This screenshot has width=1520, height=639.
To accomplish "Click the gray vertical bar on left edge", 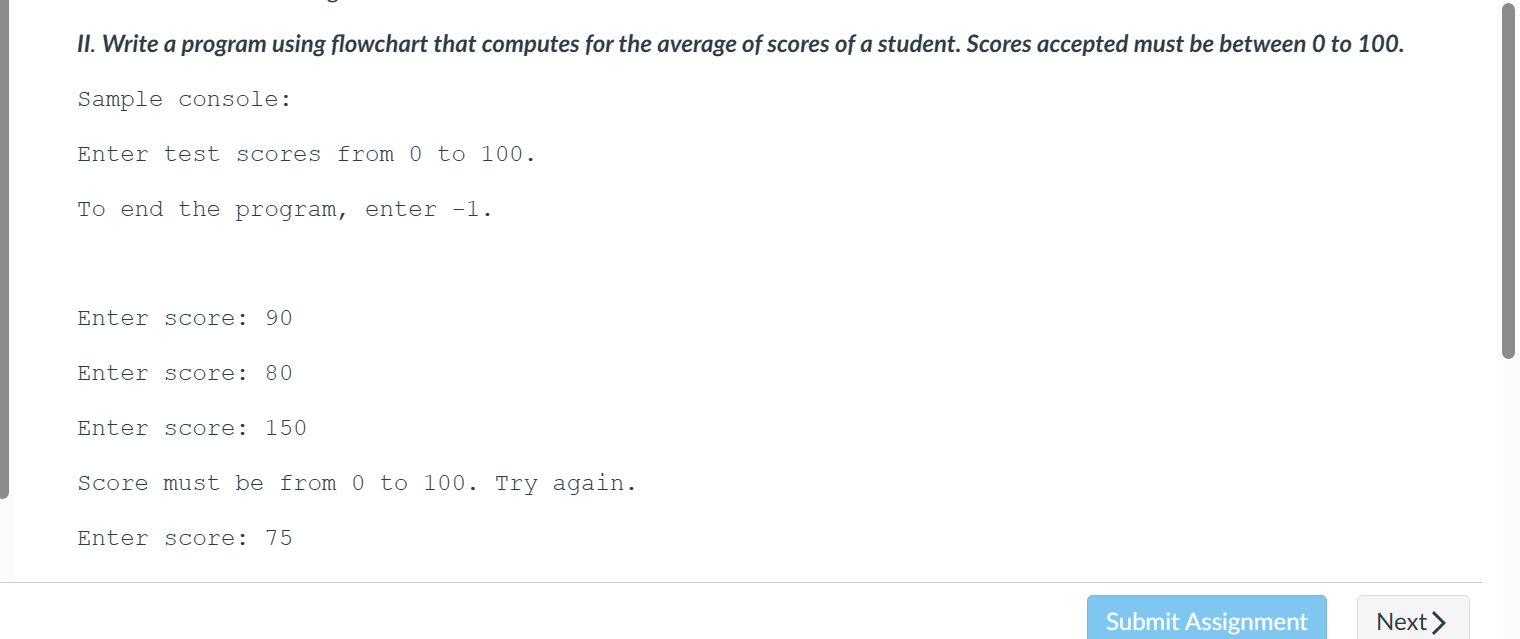I will (x=4, y=248).
